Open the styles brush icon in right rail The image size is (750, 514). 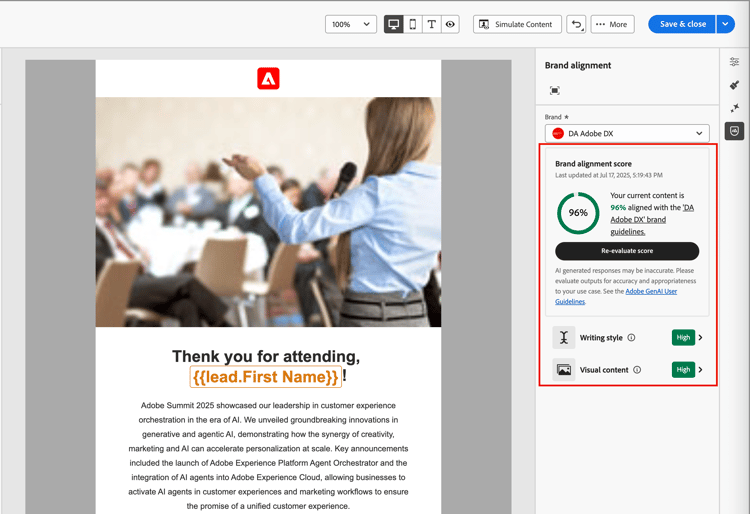734,85
